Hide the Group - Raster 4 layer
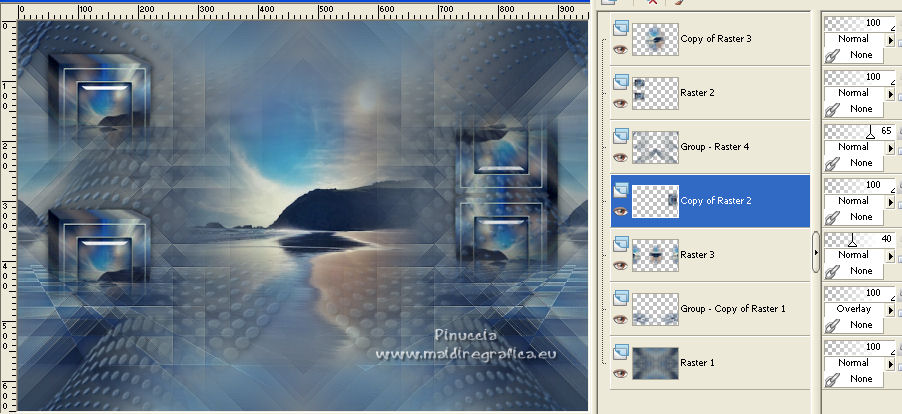 (620, 158)
